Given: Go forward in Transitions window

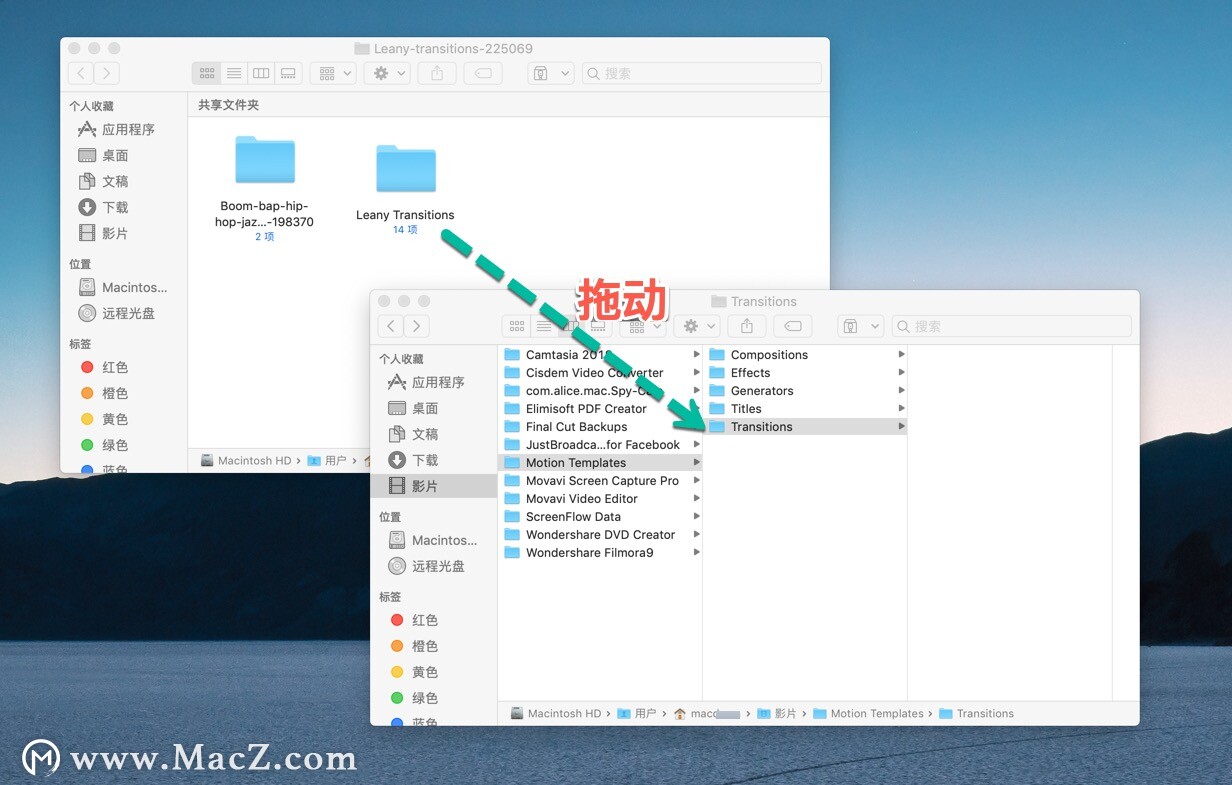Looking at the screenshot, I should [x=417, y=326].
